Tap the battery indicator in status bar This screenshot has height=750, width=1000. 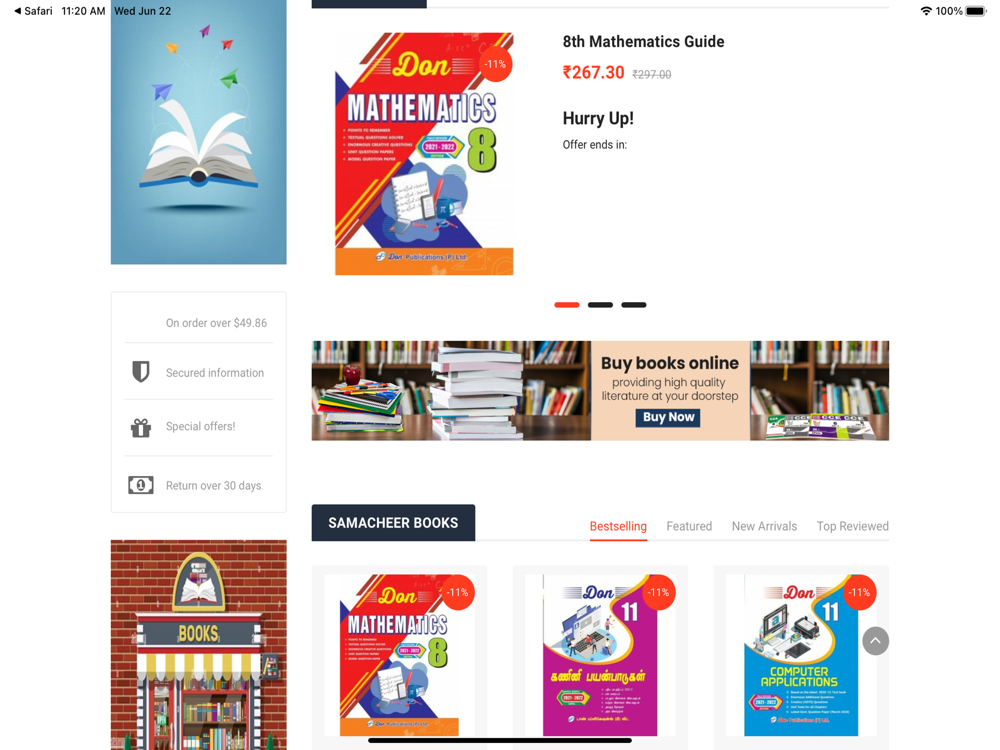point(976,11)
